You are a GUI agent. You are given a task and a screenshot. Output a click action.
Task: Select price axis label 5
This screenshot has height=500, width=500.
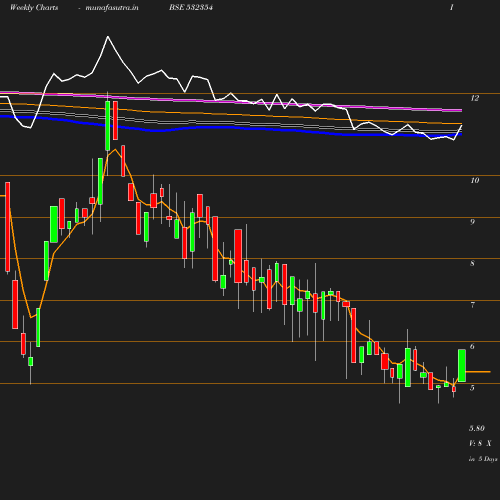[472, 388]
